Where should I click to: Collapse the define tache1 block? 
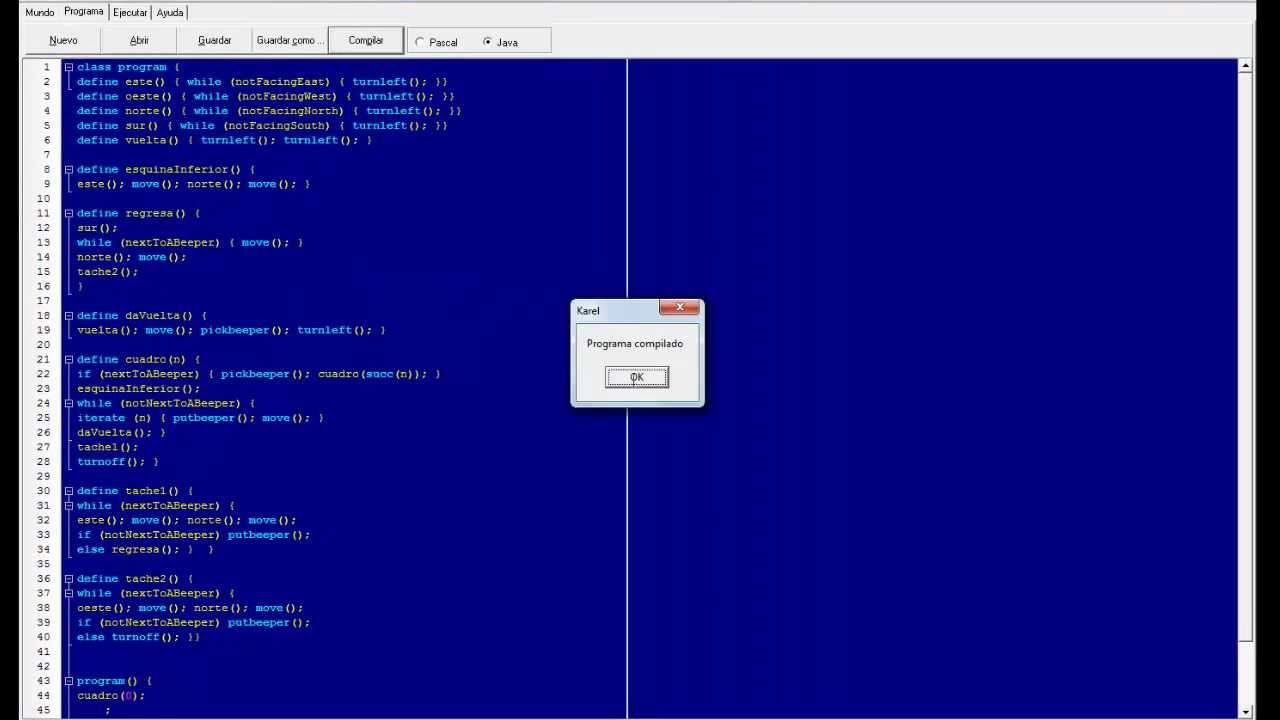pos(69,491)
